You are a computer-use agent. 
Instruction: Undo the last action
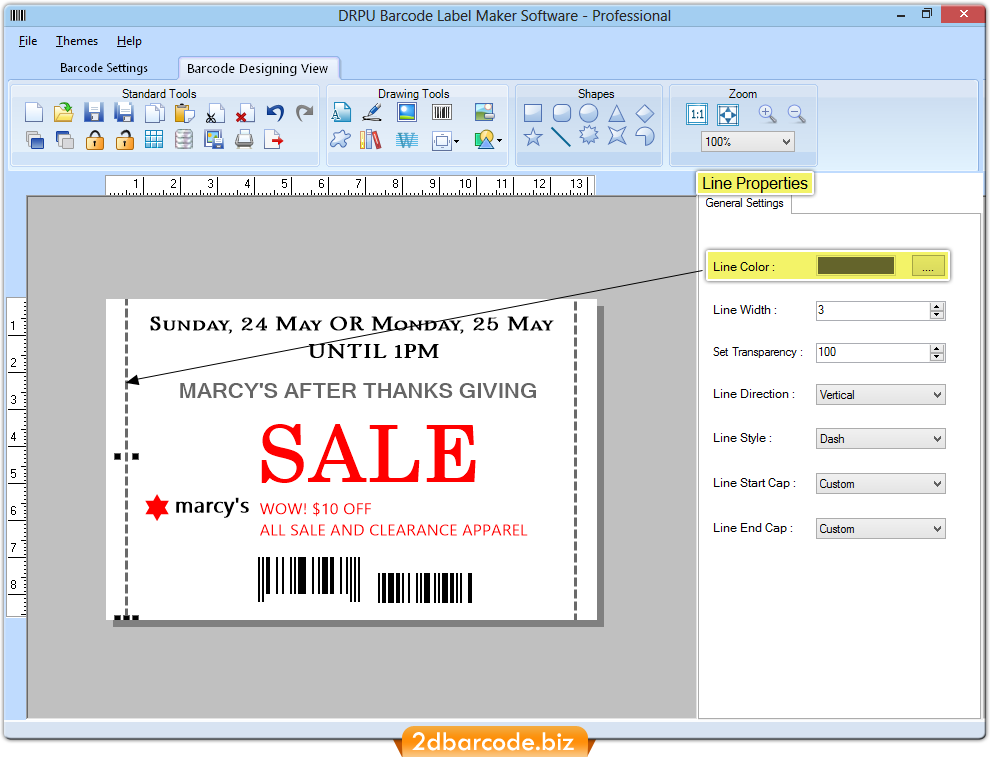(275, 113)
